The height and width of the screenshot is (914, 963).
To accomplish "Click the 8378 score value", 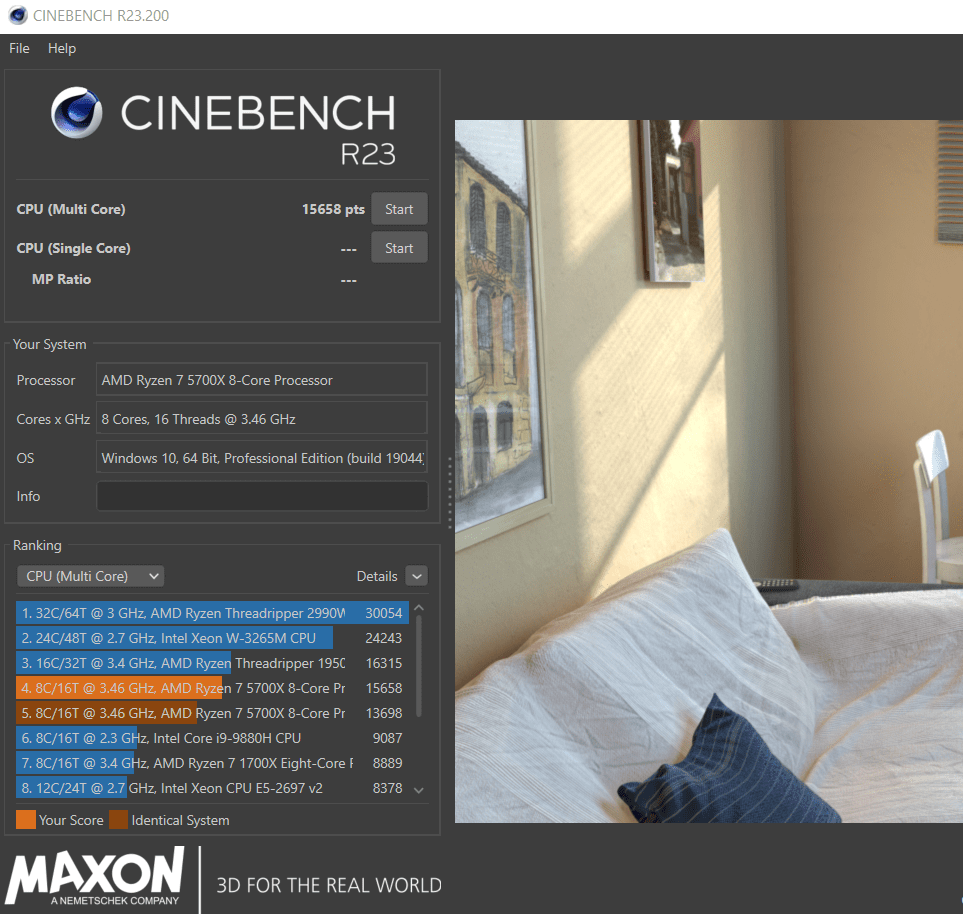I will 388,788.
